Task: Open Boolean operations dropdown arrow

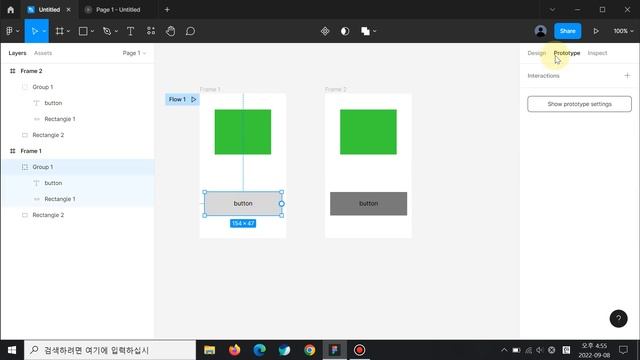Action: (x=374, y=31)
